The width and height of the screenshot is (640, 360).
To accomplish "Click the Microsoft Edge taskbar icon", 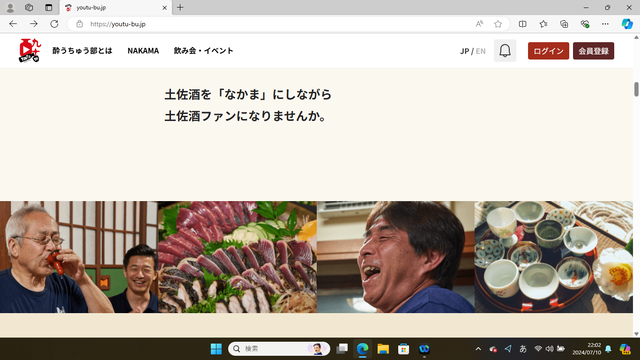I will [362, 349].
